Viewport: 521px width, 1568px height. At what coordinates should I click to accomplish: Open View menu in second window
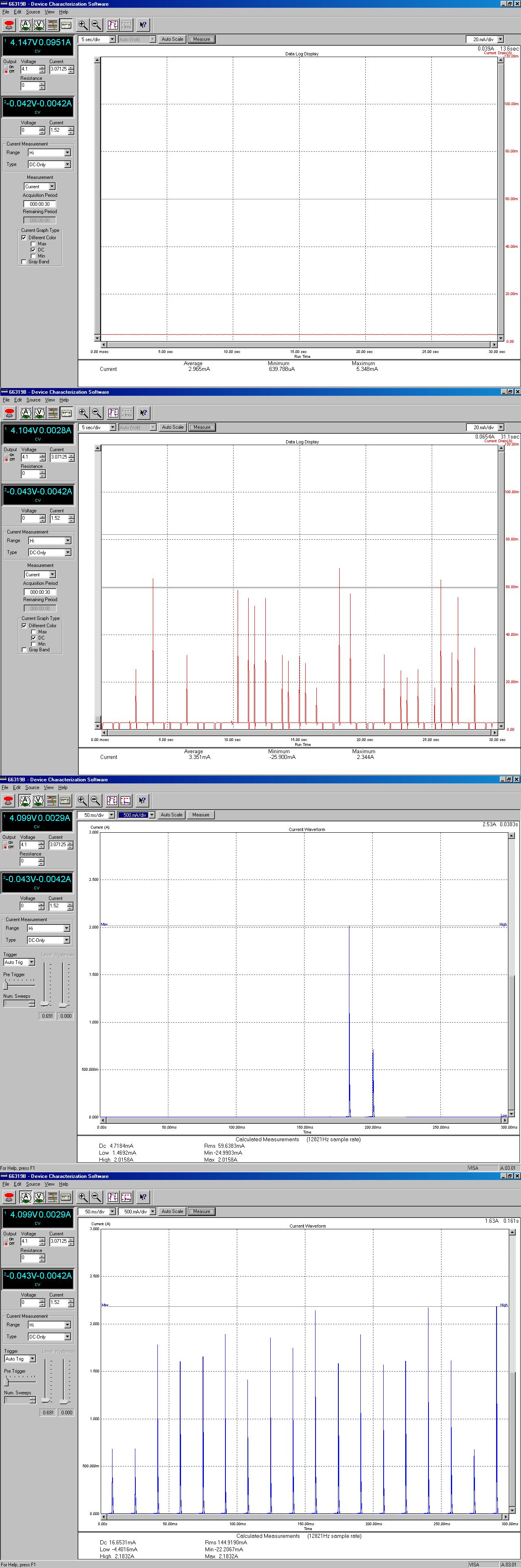pos(50,400)
